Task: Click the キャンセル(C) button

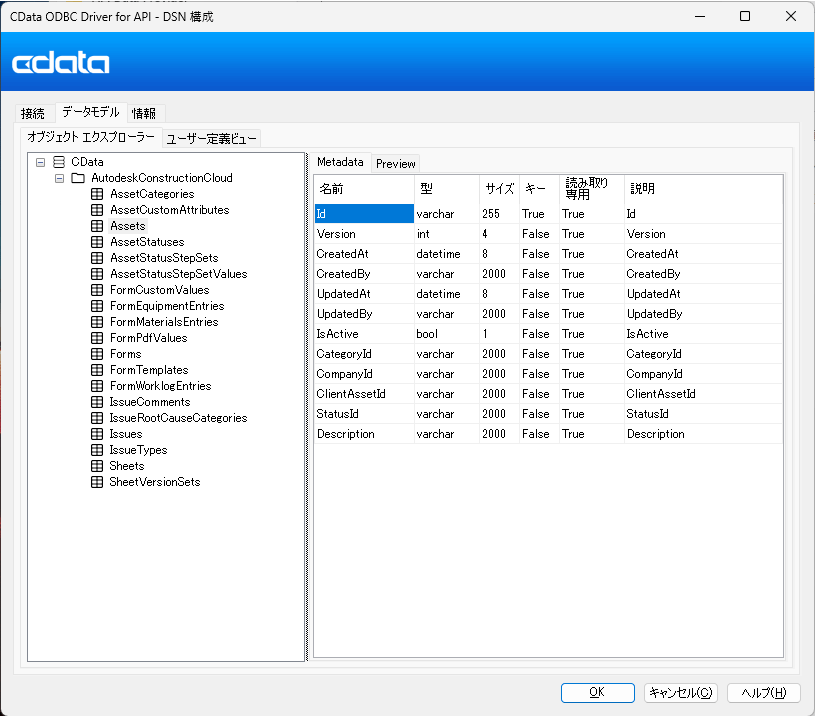Action: [x=681, y=693]
